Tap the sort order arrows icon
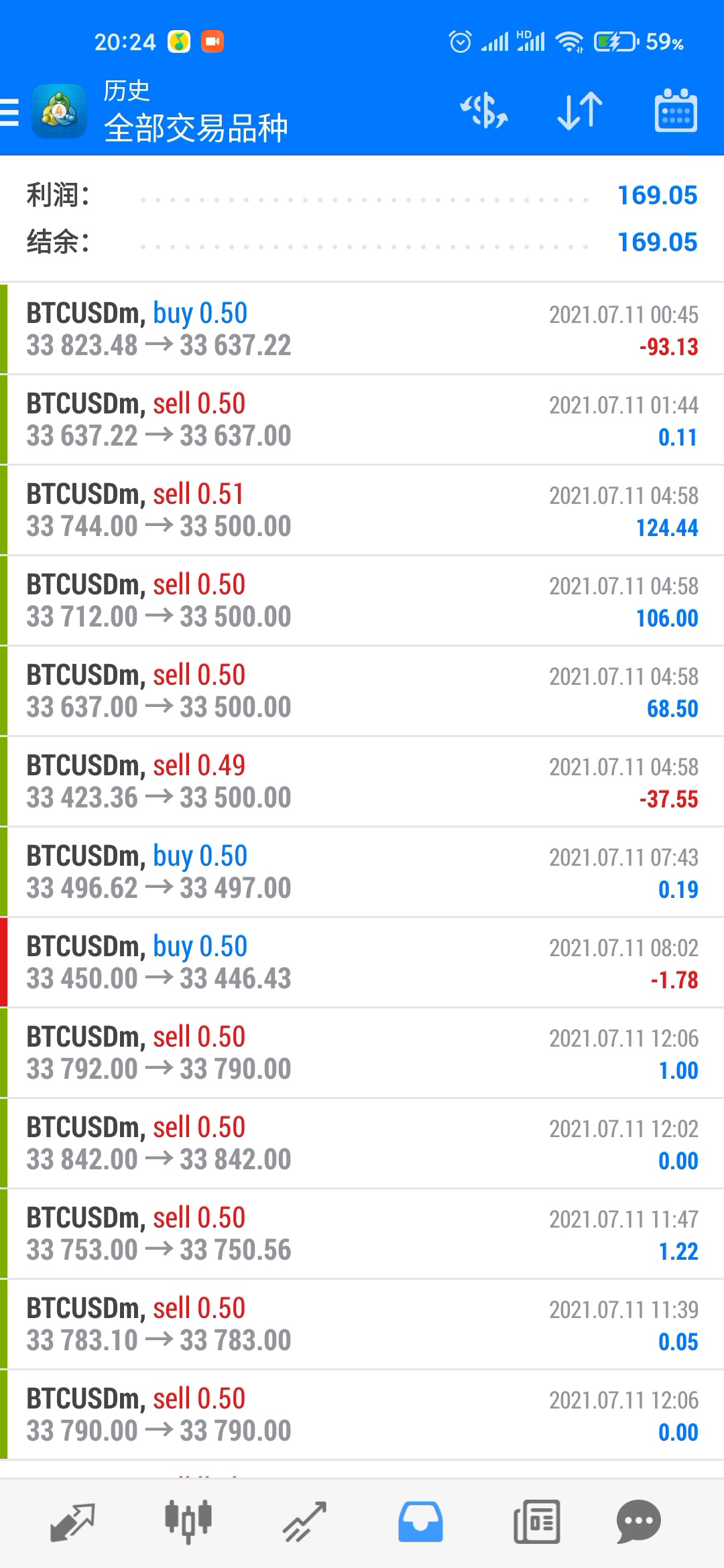724x1568 pixels. (580, 111)
